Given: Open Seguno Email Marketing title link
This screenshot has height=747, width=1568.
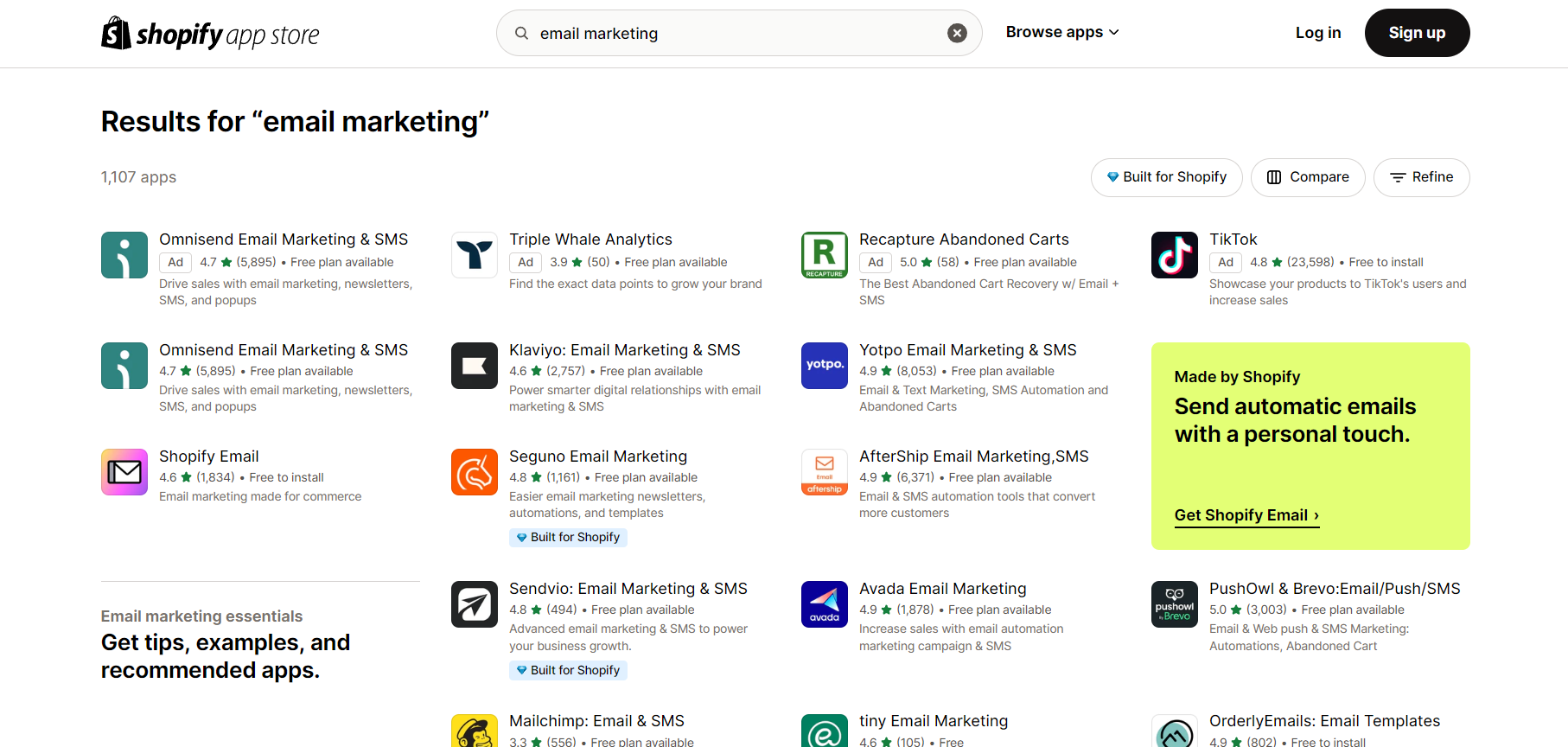Looking at the screenshot, I should click(598, 456).
